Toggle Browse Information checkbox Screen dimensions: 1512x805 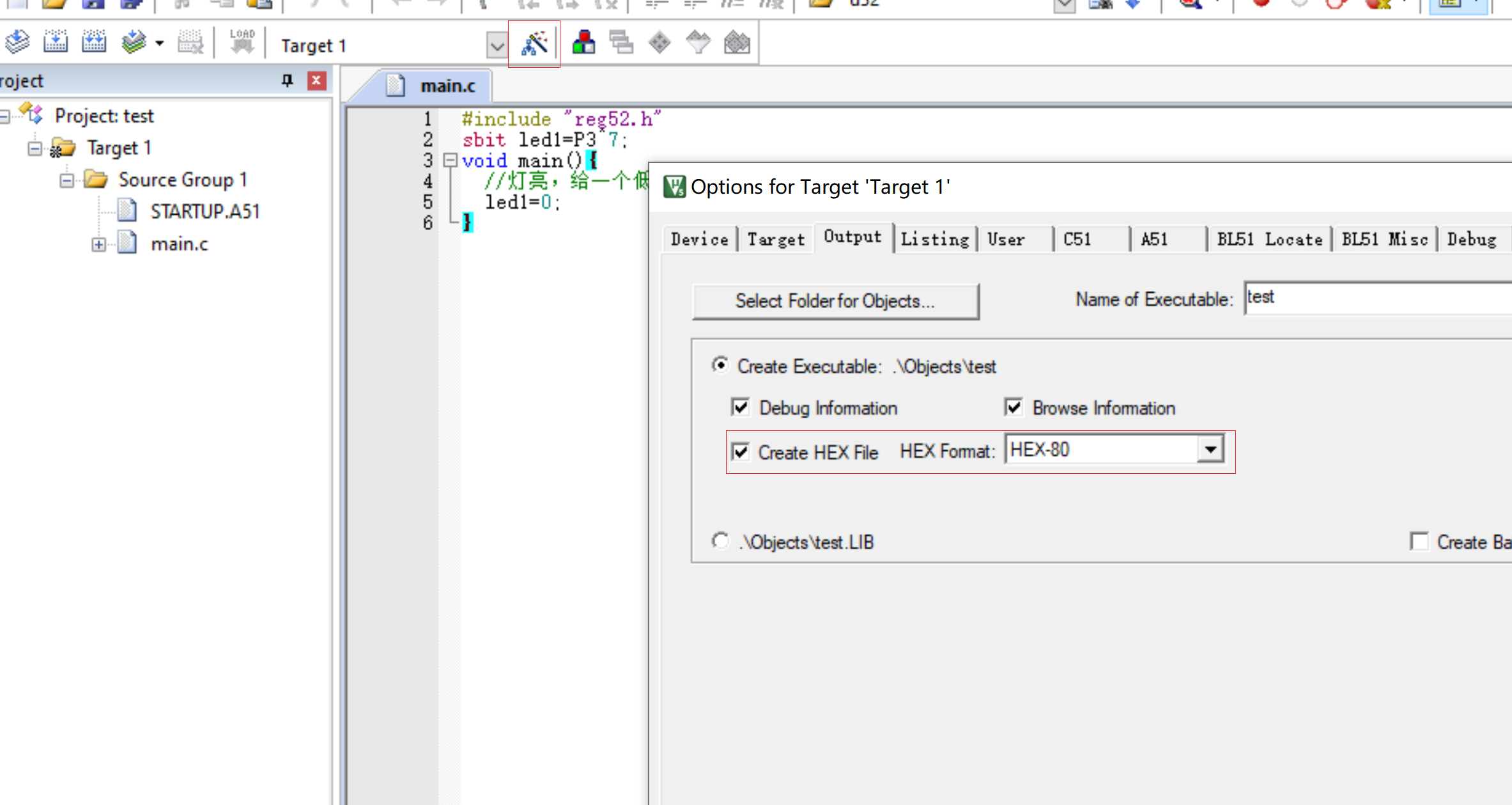pos(1014,407)
